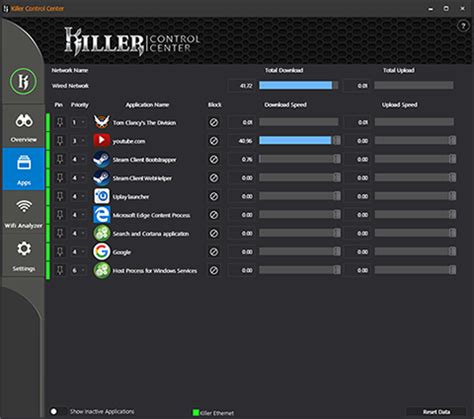This screenshot has height=419, width=474.
Task: Open Uplay launcher priority dropdown
Action: pyautogui.click(x=79, y=196)
